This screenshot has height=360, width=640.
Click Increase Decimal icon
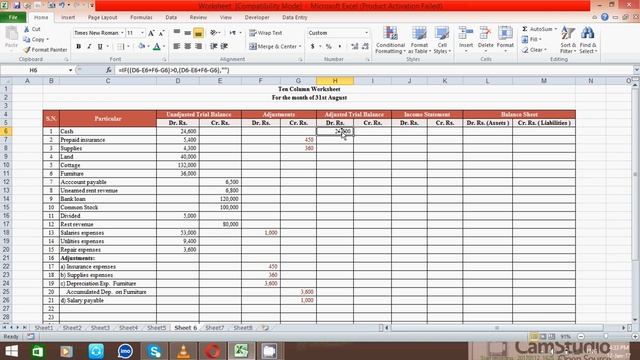tap(355, 47)
